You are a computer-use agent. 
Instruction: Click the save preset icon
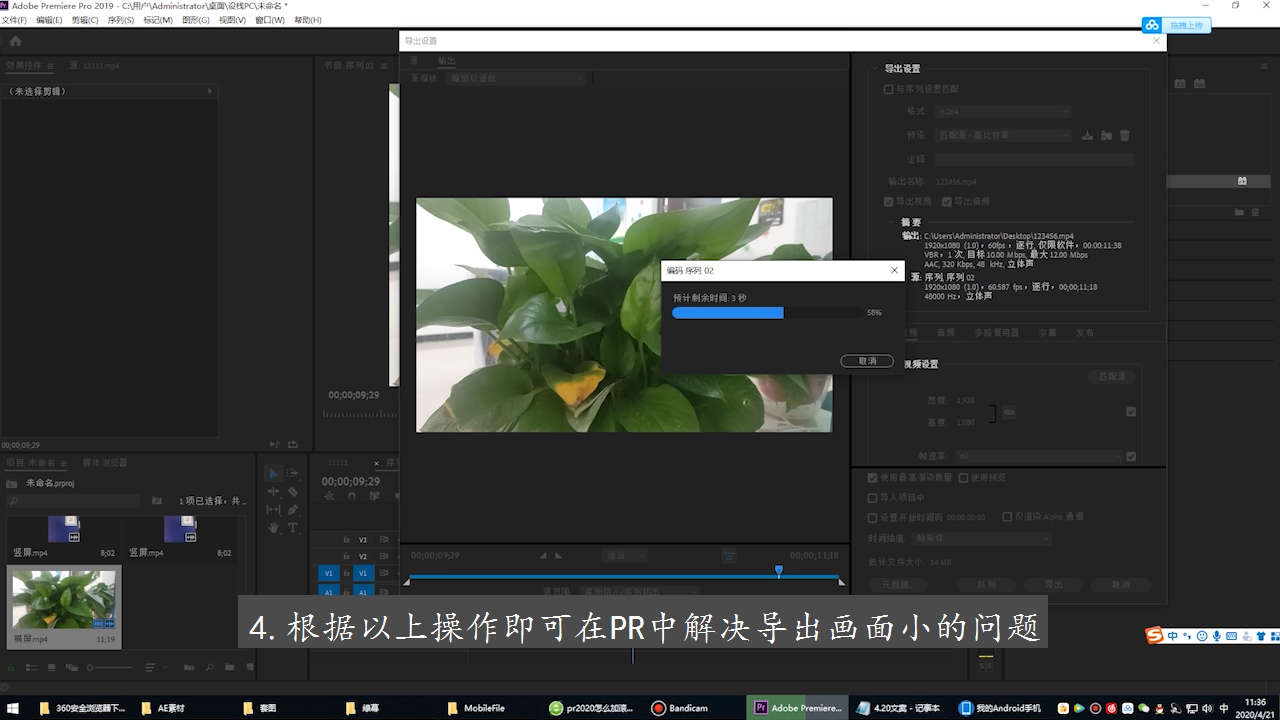click(1088, 135)
